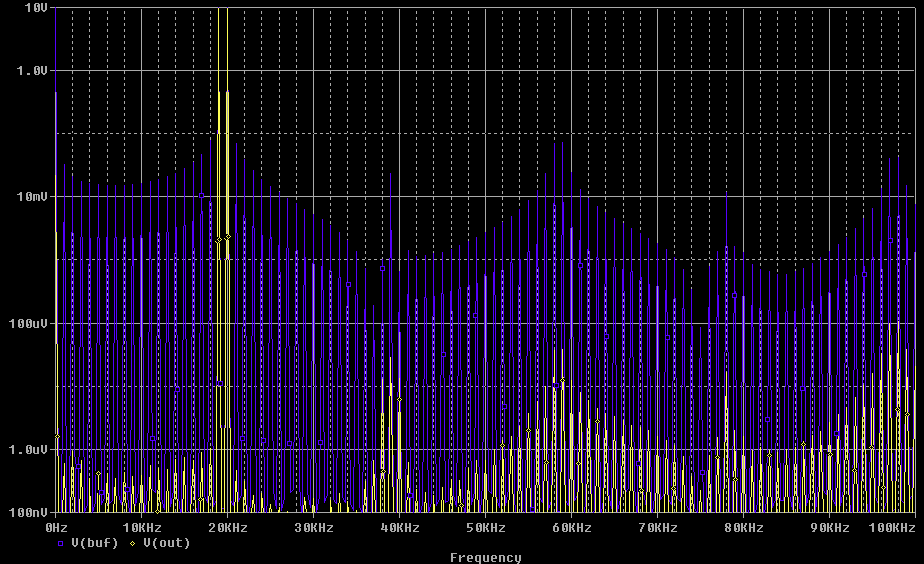Click the blue square V(buf) legend marker
The image size is (924, 564).
pos(60,544)
